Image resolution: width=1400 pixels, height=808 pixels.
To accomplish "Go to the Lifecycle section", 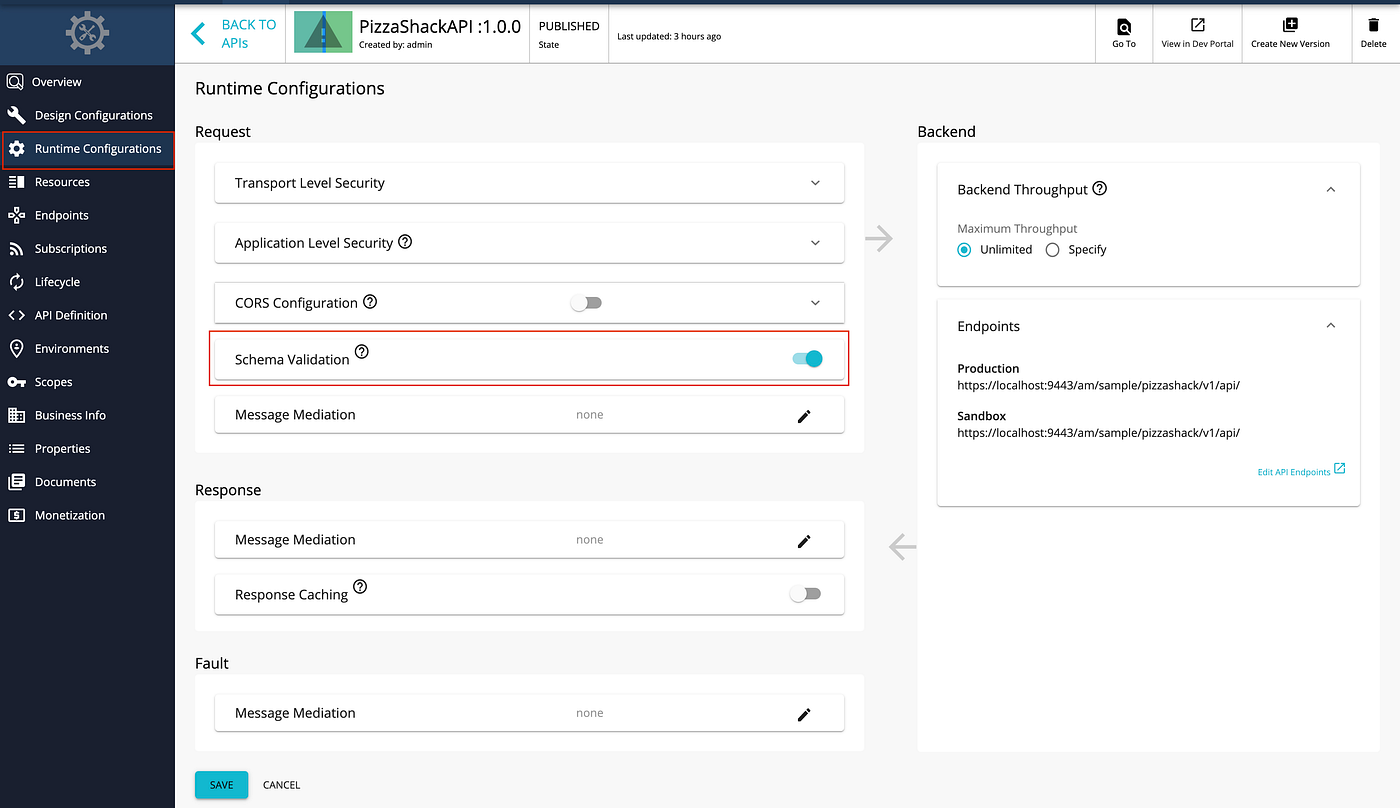I will point(59,281).
